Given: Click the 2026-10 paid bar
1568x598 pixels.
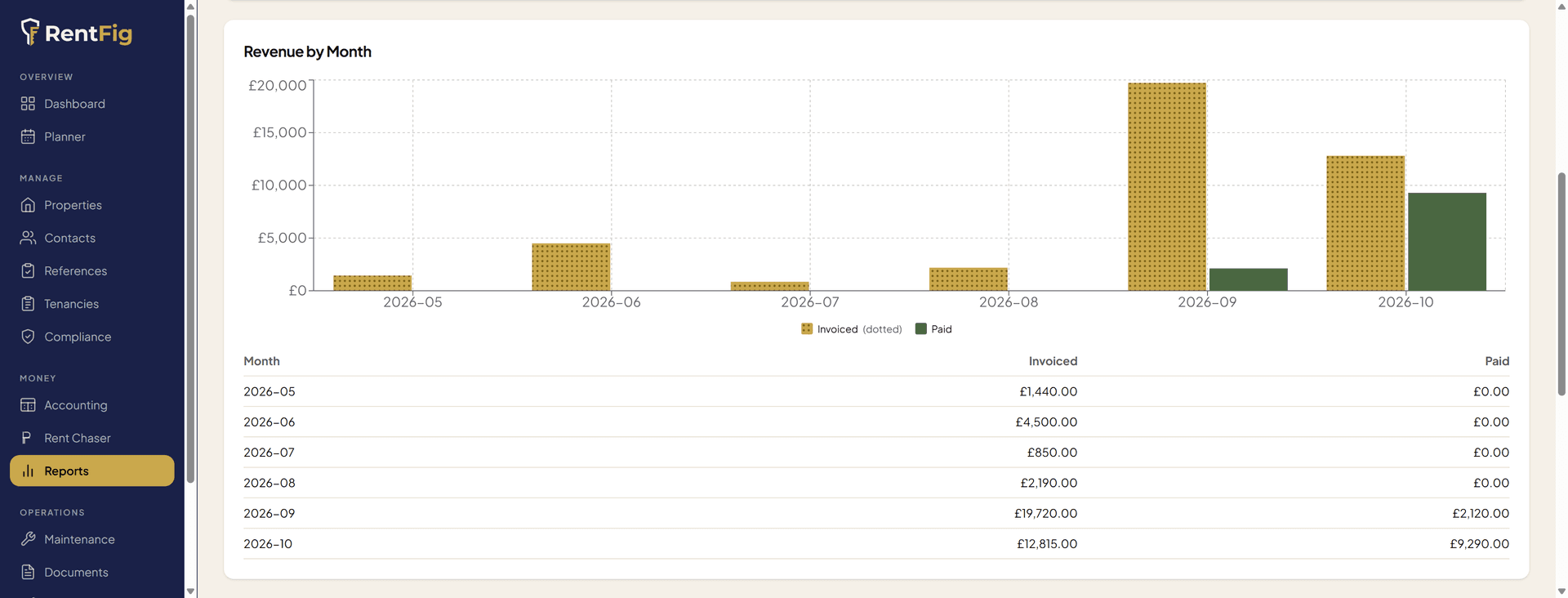Looking at the screenshot, I should [1447, 242].
